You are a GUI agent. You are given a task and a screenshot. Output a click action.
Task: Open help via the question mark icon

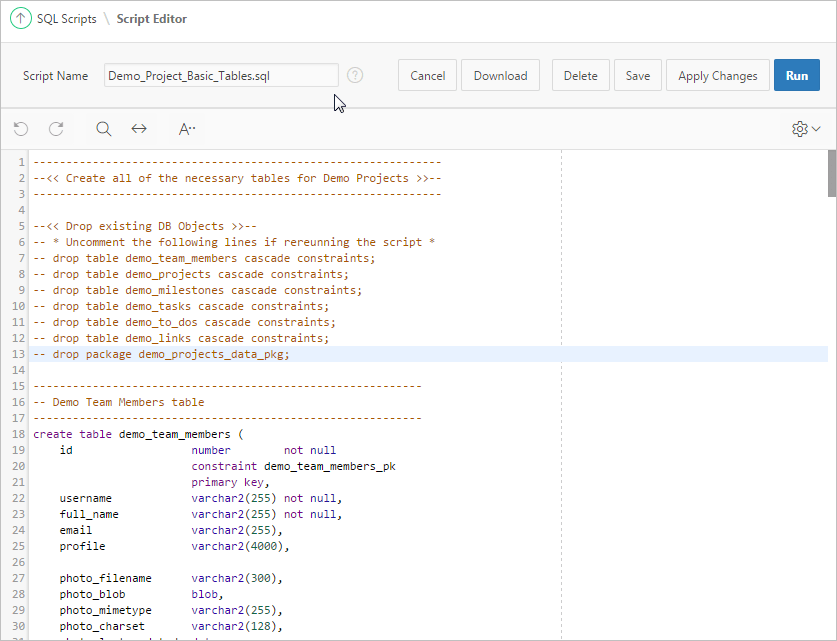[355, 74]
